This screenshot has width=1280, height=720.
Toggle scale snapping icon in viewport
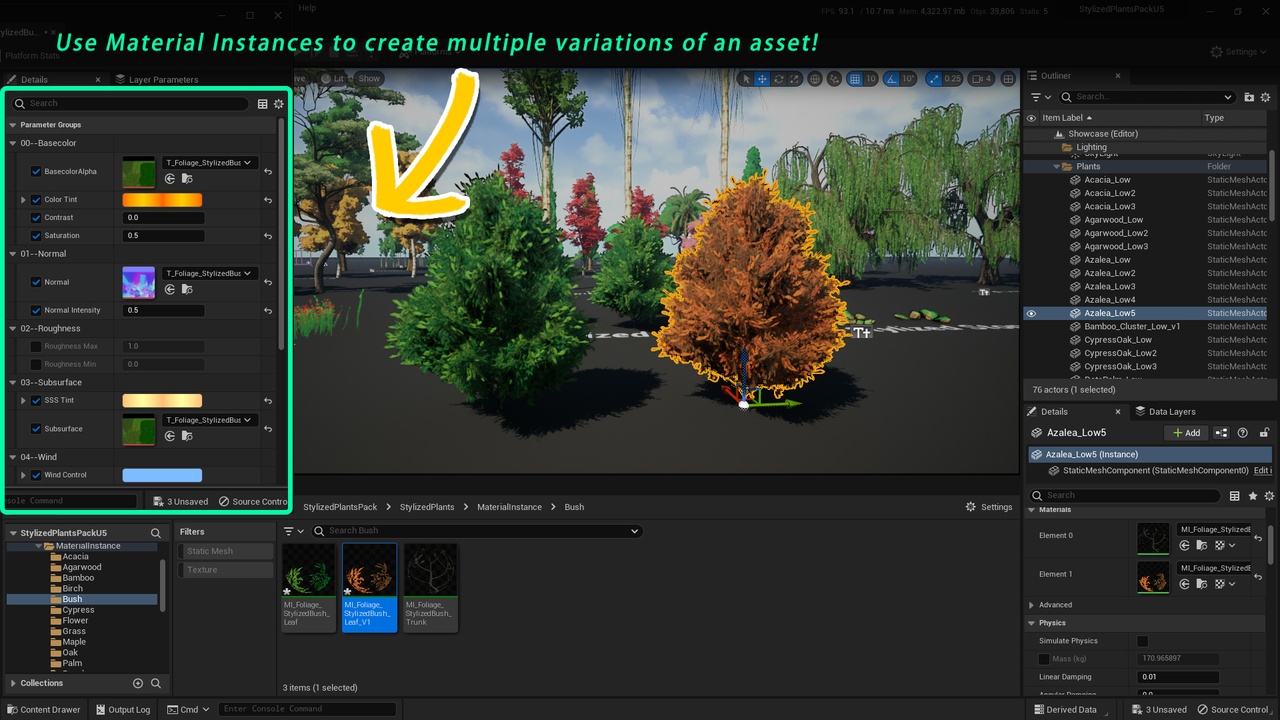click(x=934, y=79)
